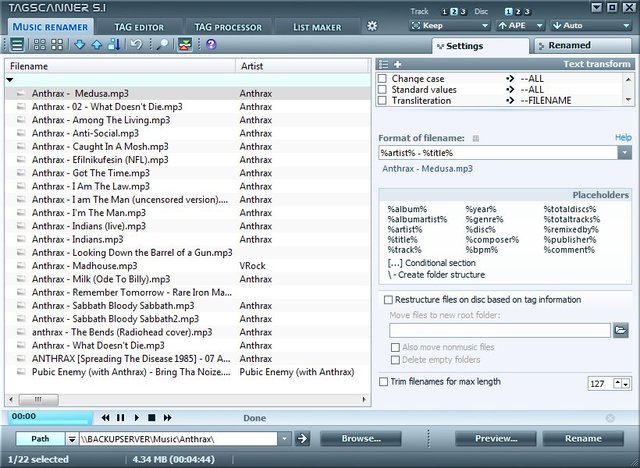Image resolution: width=640 pixels, height=468 pixels.
Task: Open help via purple question icon
Action: (x=211, y=44)
